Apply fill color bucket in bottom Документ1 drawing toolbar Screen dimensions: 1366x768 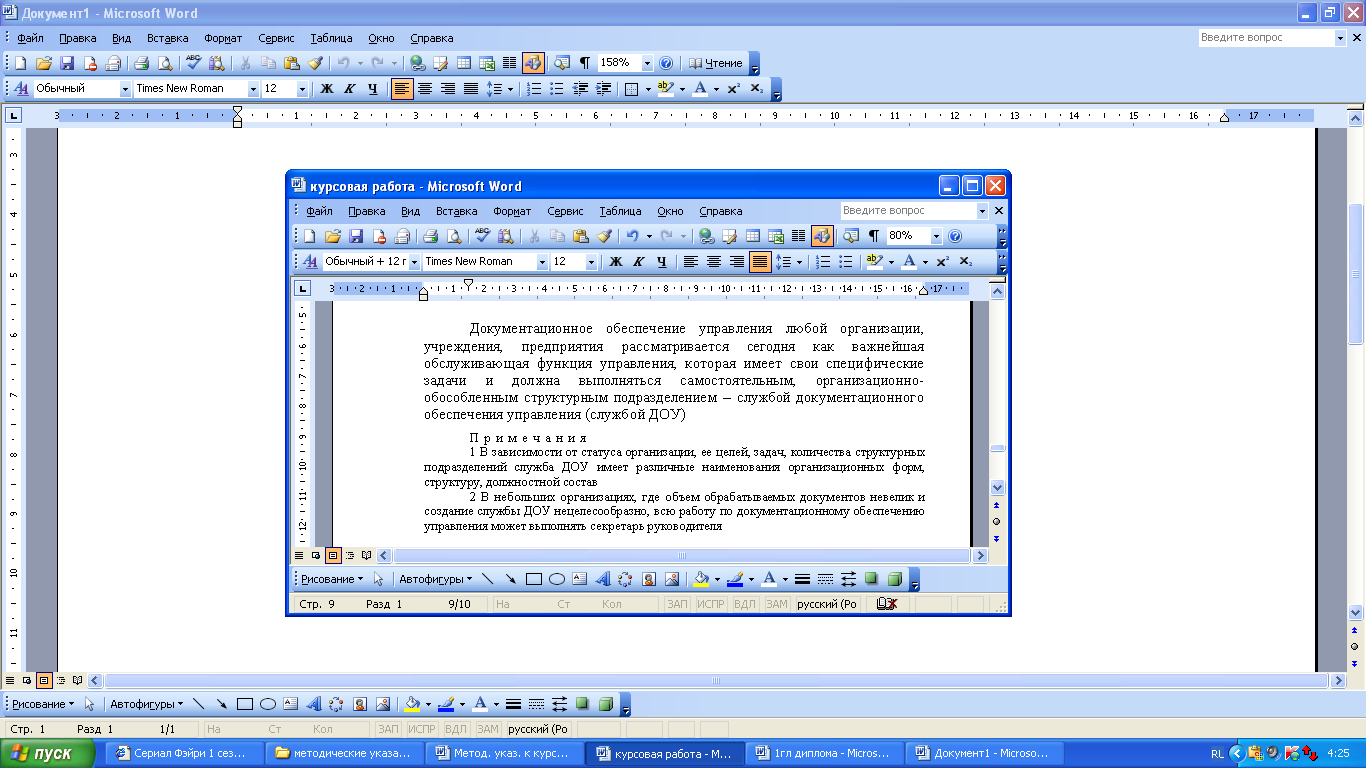(x=412, y=704)
